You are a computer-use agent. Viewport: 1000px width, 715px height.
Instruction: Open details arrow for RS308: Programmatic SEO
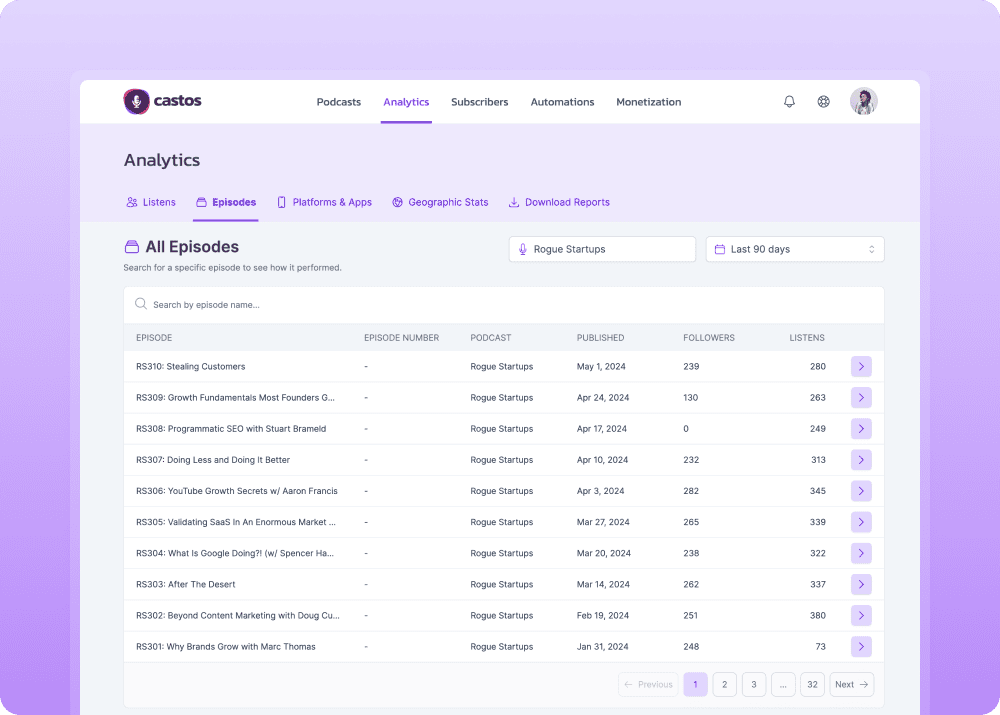861,429
